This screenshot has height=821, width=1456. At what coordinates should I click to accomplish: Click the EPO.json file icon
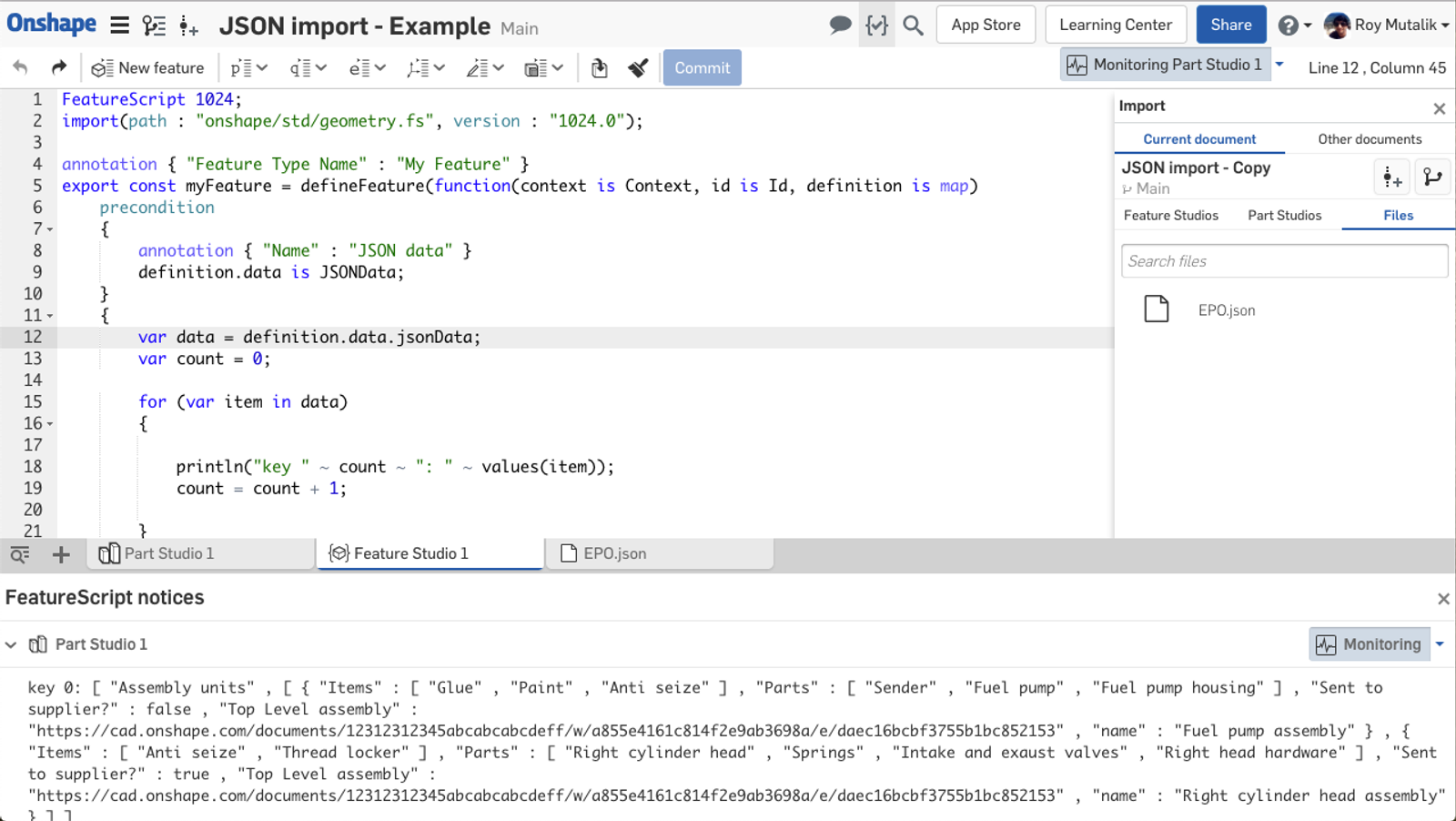point(1157,309)
